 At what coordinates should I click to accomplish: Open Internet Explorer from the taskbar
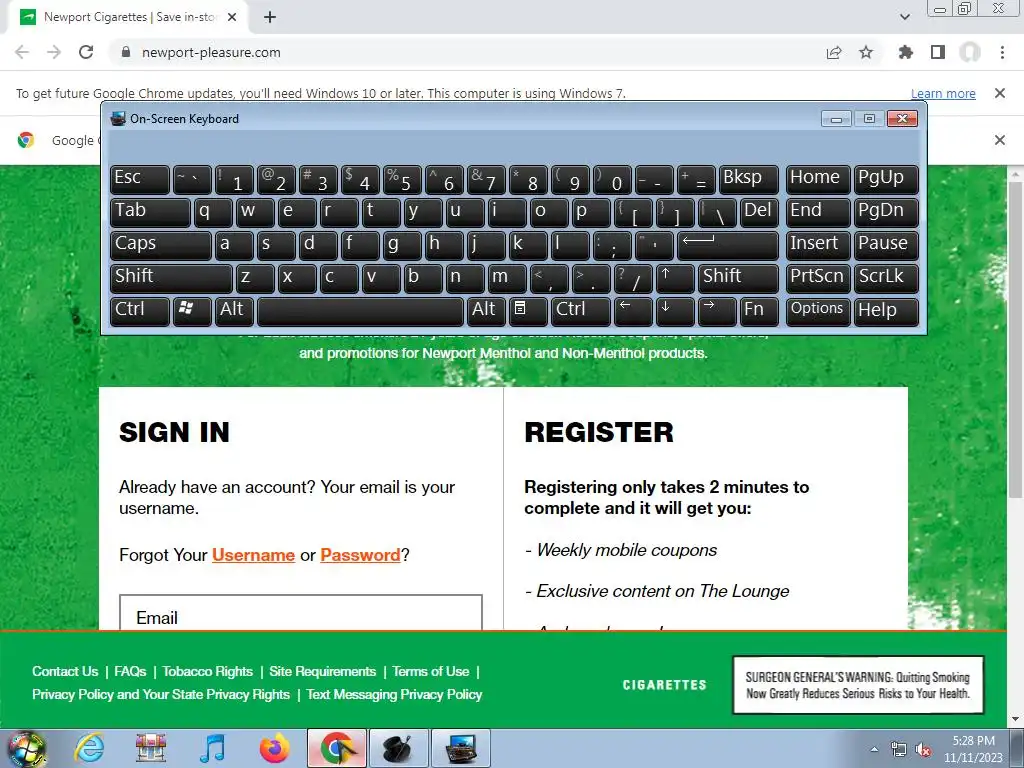(89, 748)
